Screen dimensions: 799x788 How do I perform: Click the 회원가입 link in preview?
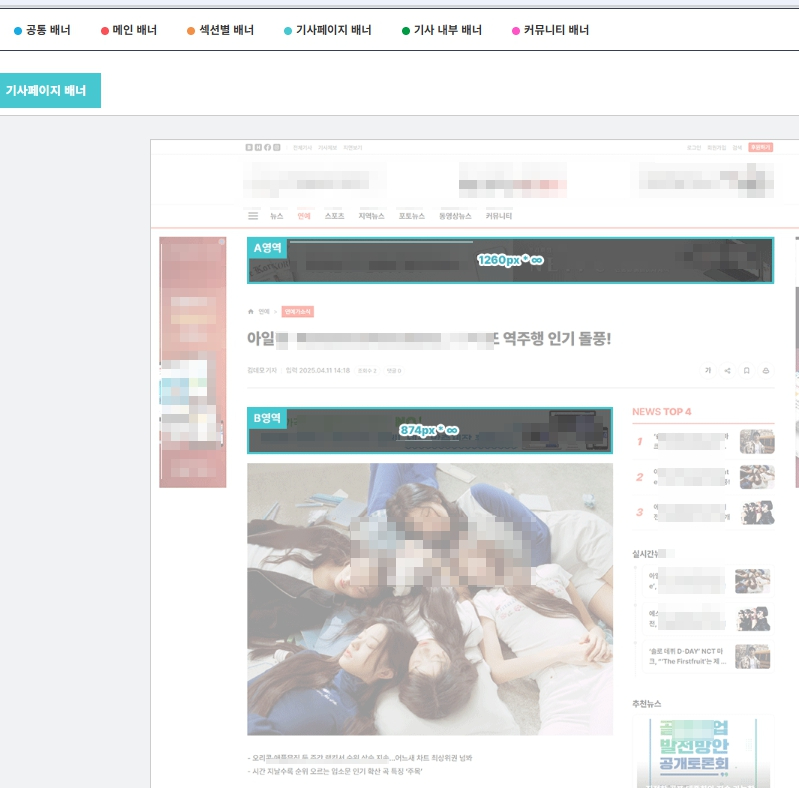(x=716, y=148)
